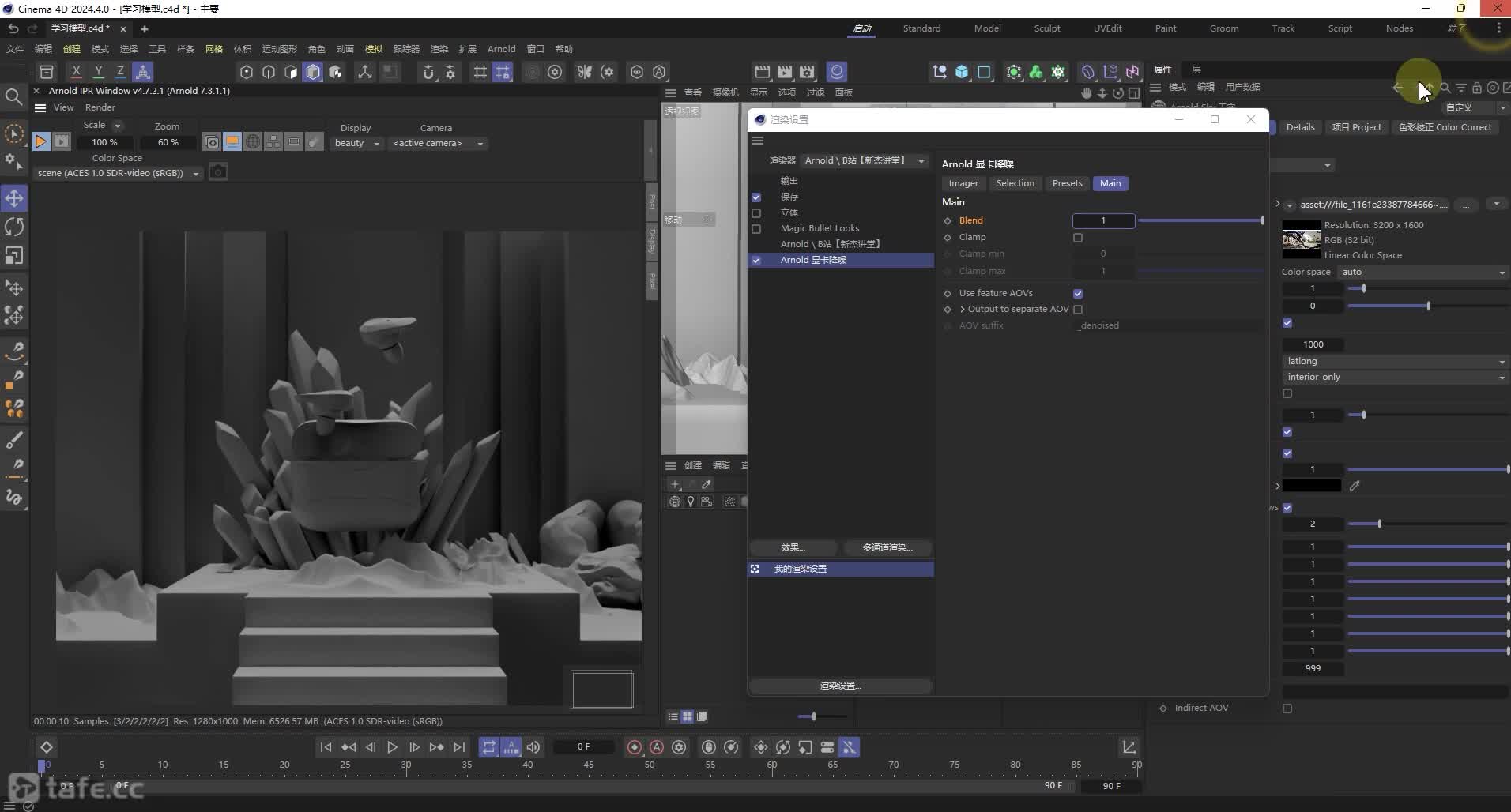This screenshot has height=812, width=1511.
Task: Open the Details tab in attributes
Action: [1300, 127]
